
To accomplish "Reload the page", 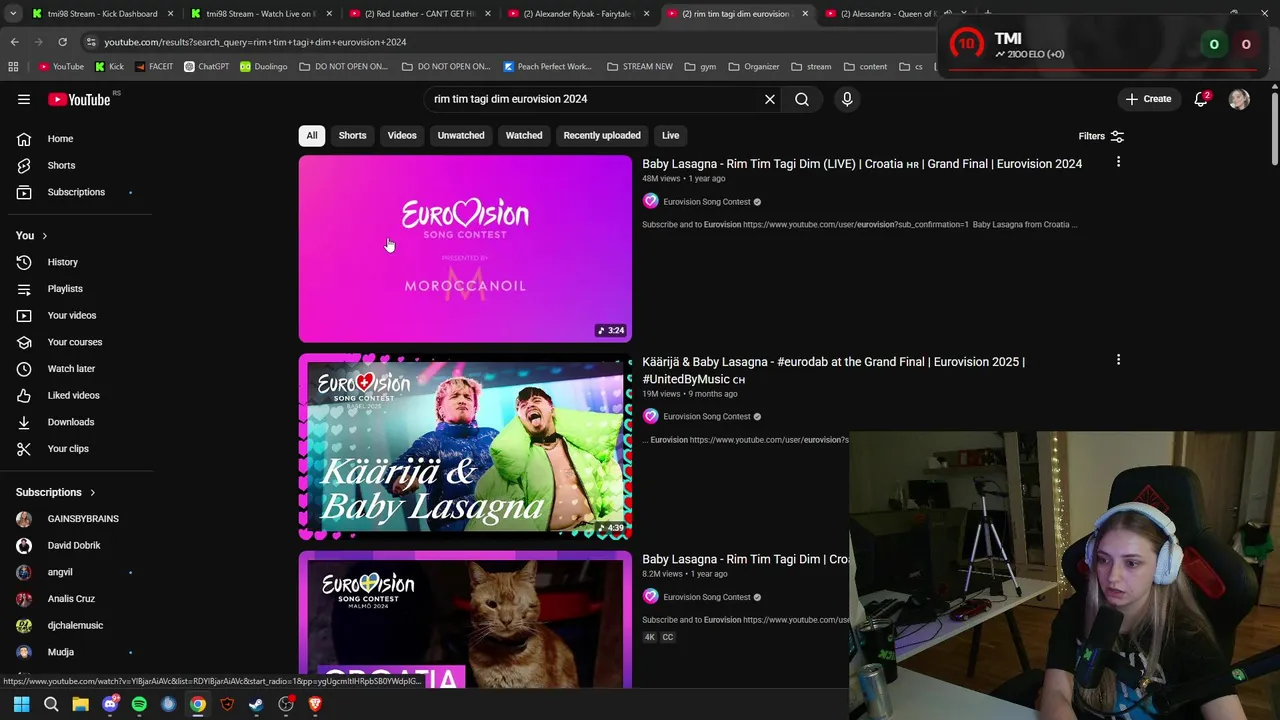I will [62, 42].
